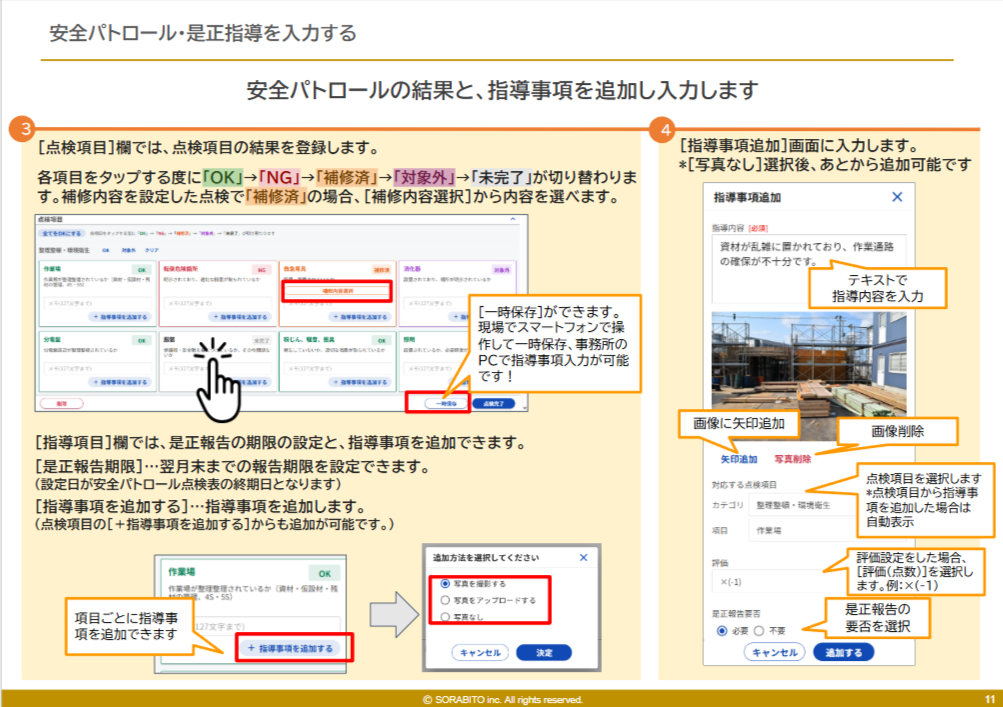Image resolution: width=1003 pixels, height=707 pixels.
Task: Click 決定 in the add-method dialog
Action: point(543,652)
